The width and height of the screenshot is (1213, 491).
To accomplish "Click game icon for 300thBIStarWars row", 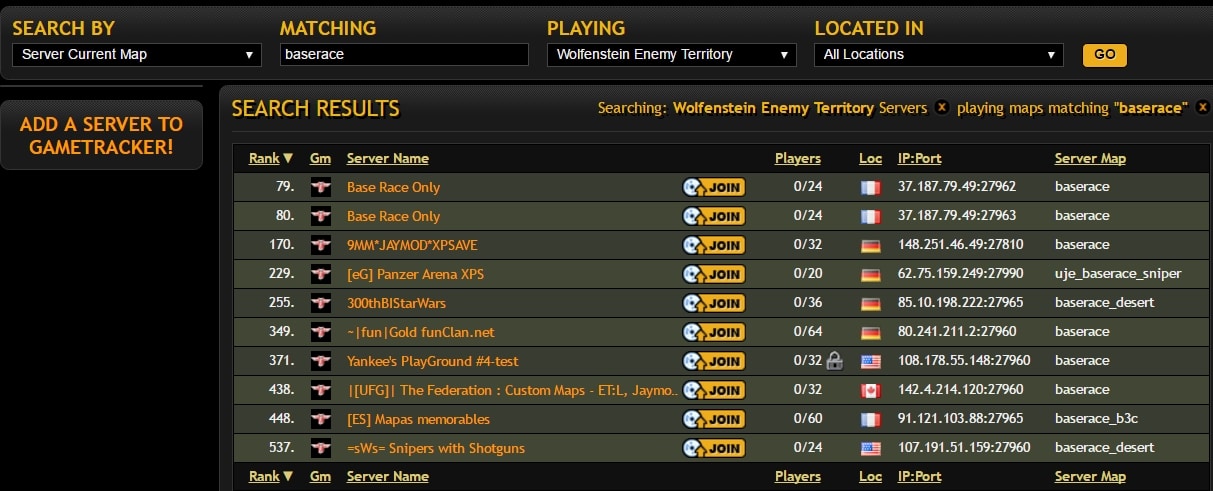I will click(320, 303).
